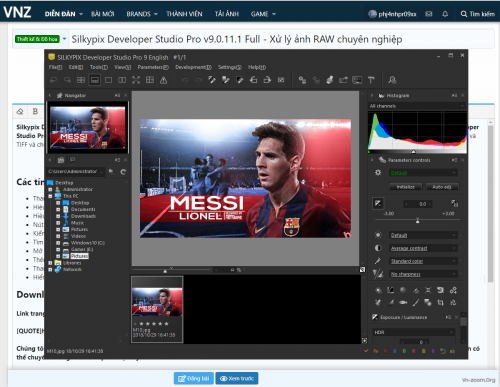Switch to single preview display mode

[108, 80]
